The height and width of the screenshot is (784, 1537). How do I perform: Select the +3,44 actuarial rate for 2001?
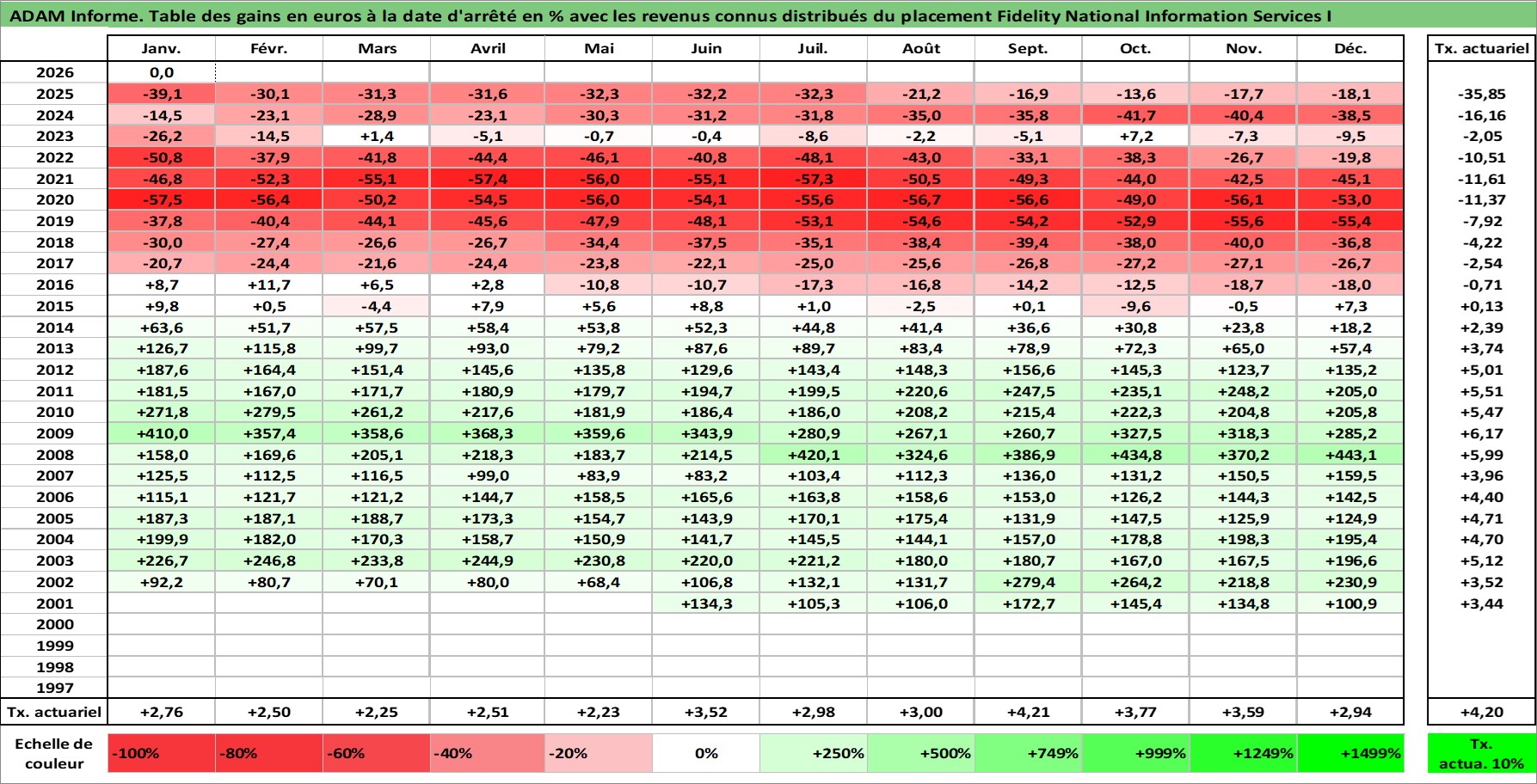point(1481,603)
